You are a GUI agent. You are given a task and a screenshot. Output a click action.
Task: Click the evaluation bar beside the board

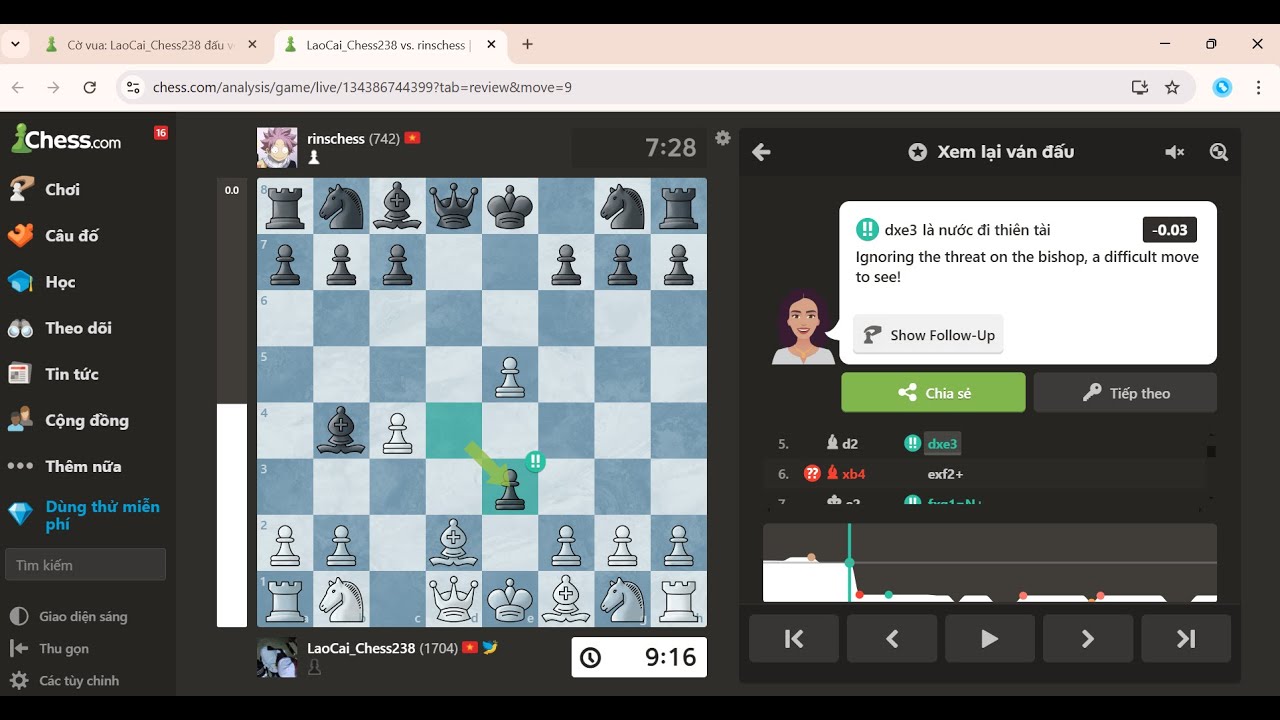(232, 403)
